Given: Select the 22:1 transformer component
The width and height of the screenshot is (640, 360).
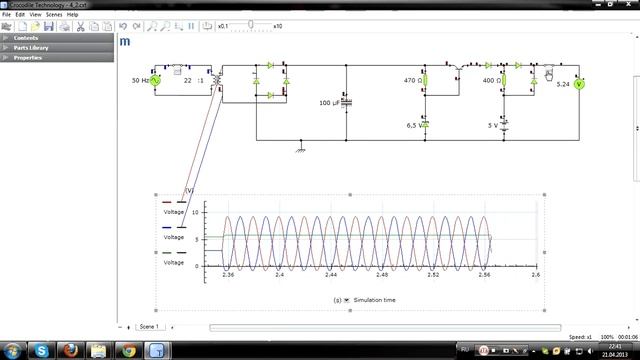Looking at the screenshot, I should pos(217,80).
